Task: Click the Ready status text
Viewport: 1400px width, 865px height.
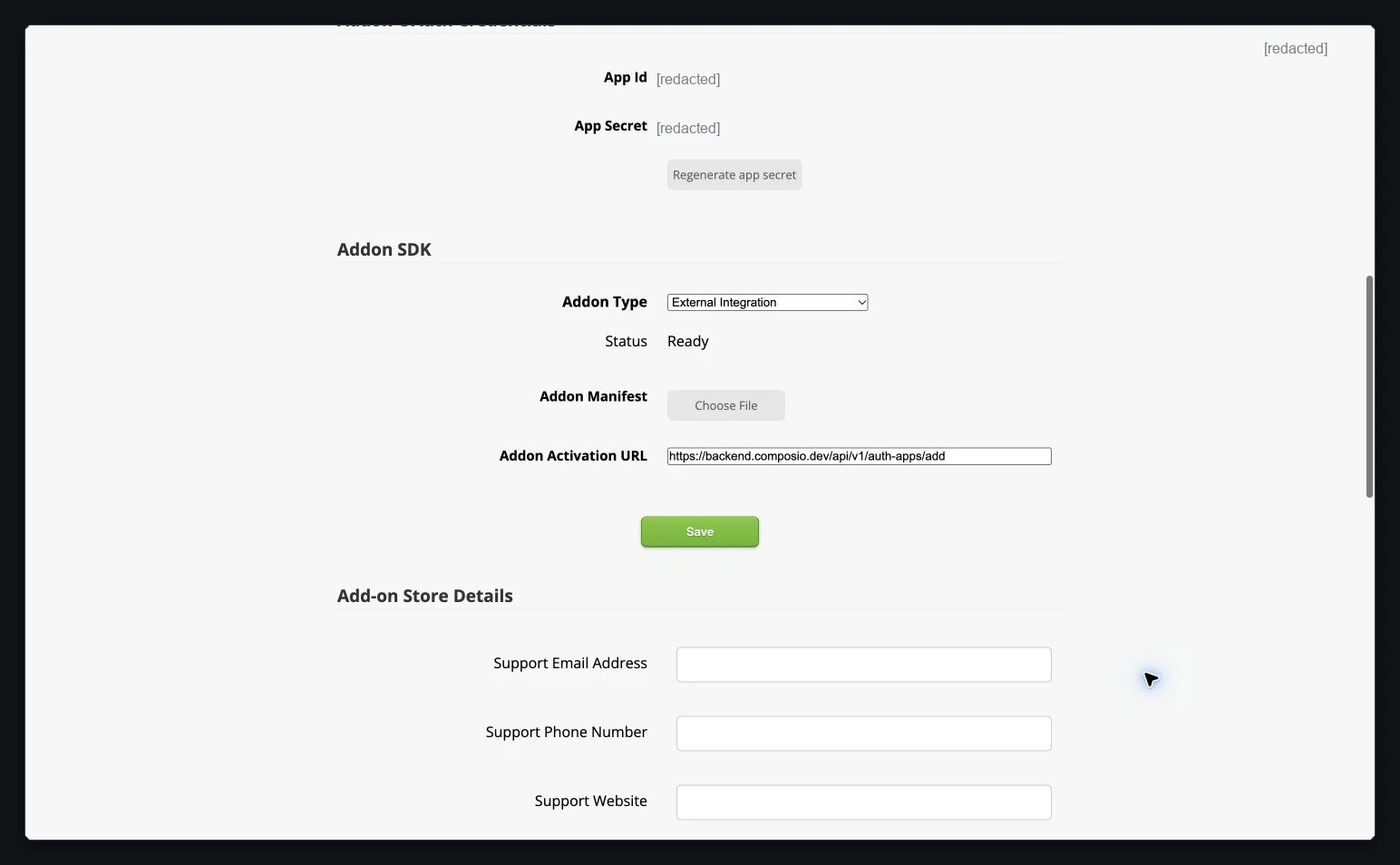Action: pos(688,342)
